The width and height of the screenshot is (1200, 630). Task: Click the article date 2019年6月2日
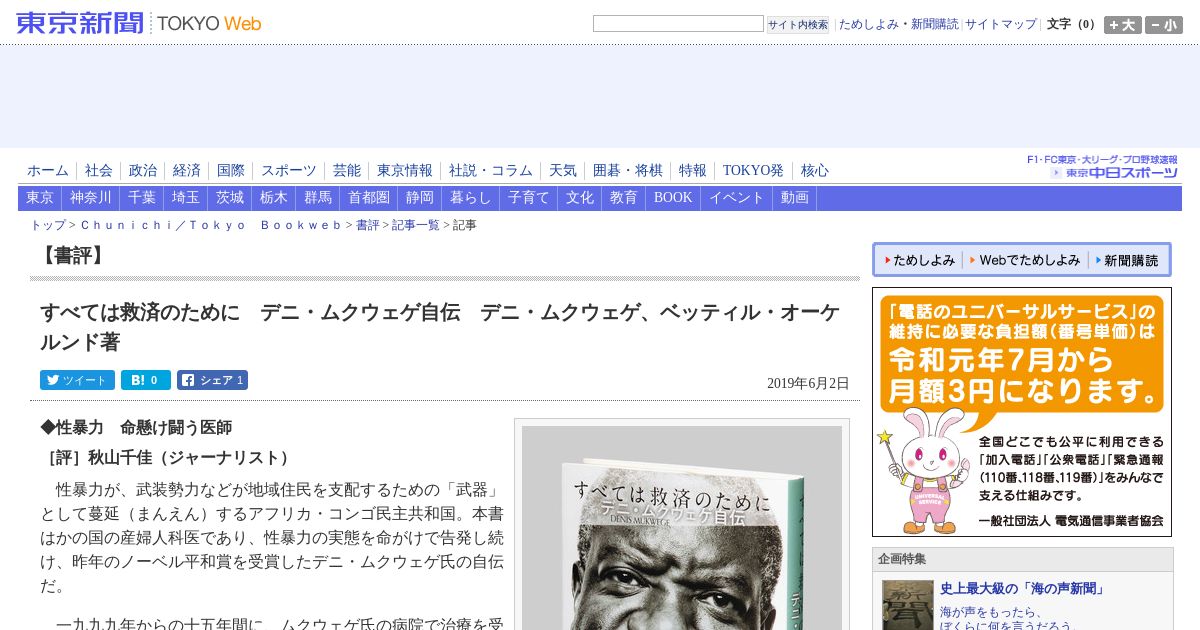coord(808,384)
